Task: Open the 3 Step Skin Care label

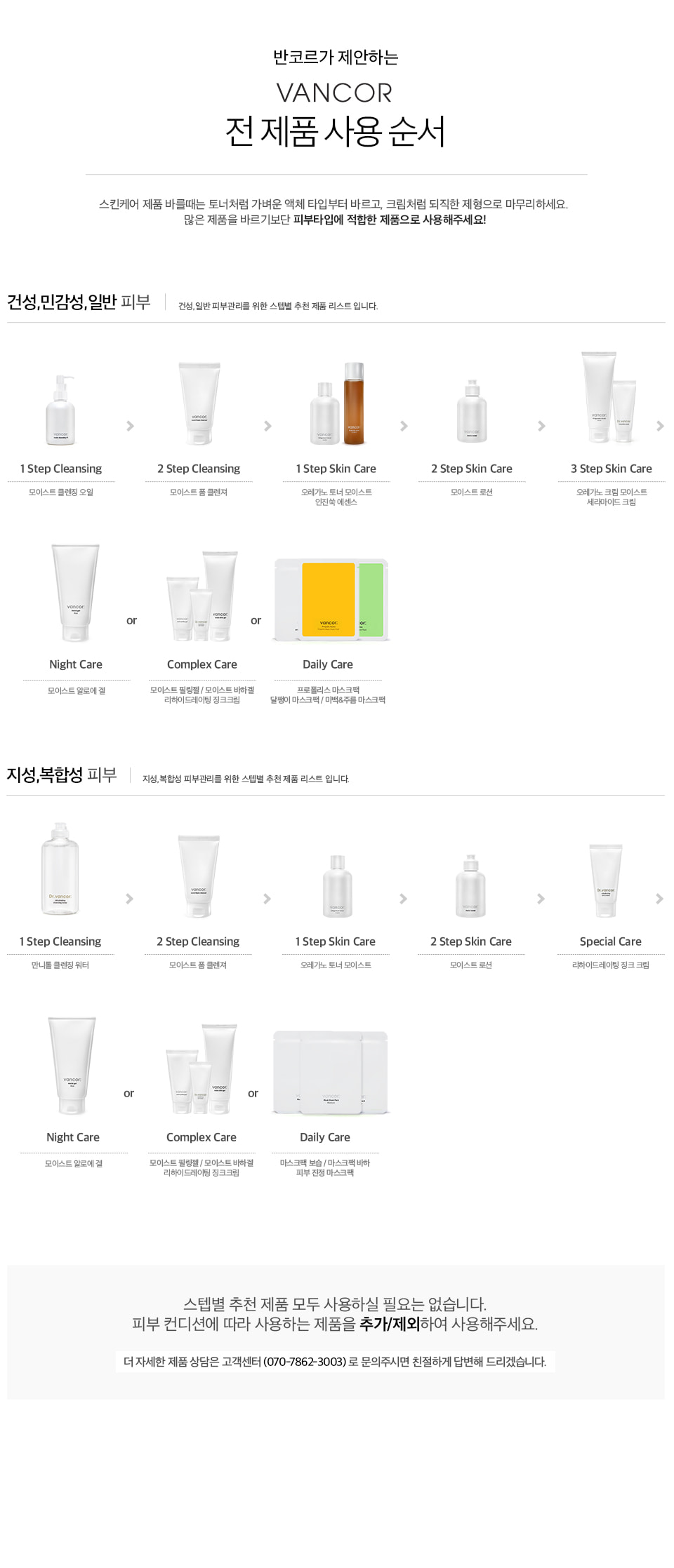Action: pyautogui.click(x=612, y=469)
